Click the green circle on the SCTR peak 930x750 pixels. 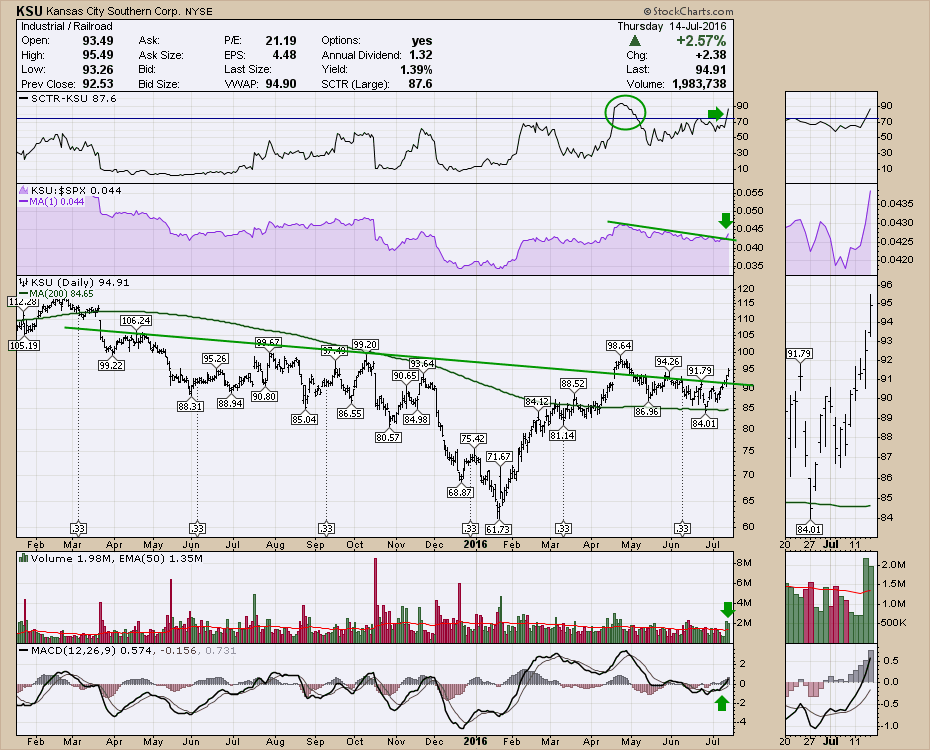(625, 112)
